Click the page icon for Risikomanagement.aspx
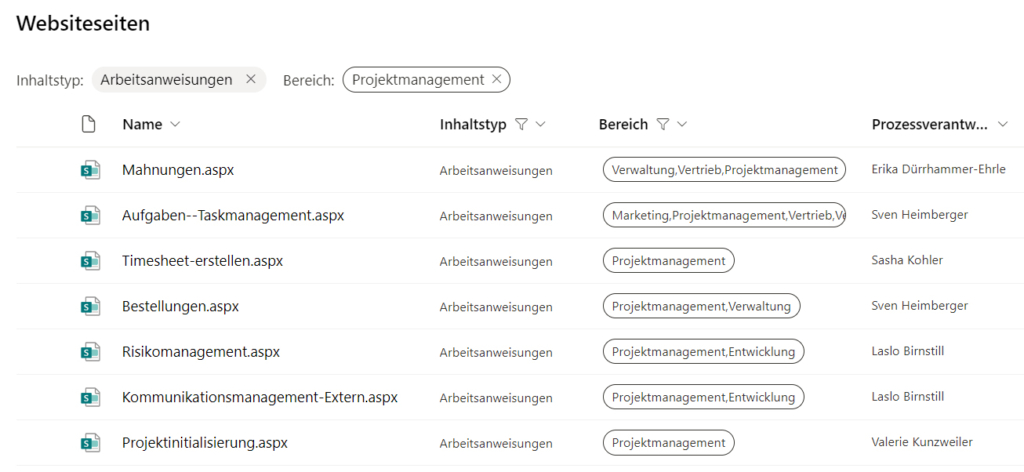Image resolution: width=1024 pixels, height=472 pixels. coord(89,352)
